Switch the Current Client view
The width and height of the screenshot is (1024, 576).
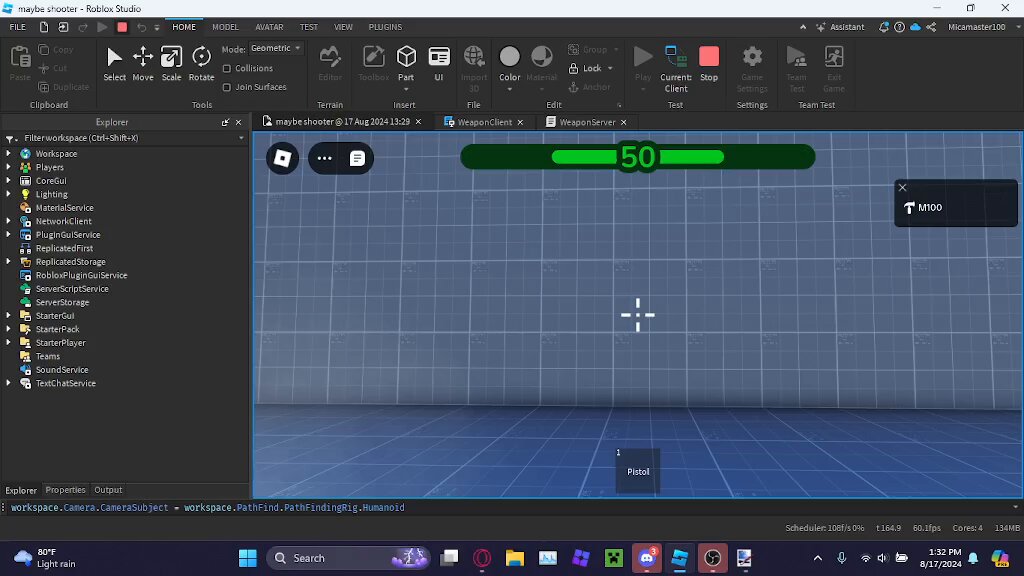click(676, 69)
